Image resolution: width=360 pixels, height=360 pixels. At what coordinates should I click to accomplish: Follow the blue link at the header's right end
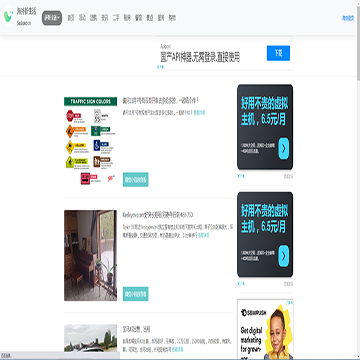(x=348, y=18)
